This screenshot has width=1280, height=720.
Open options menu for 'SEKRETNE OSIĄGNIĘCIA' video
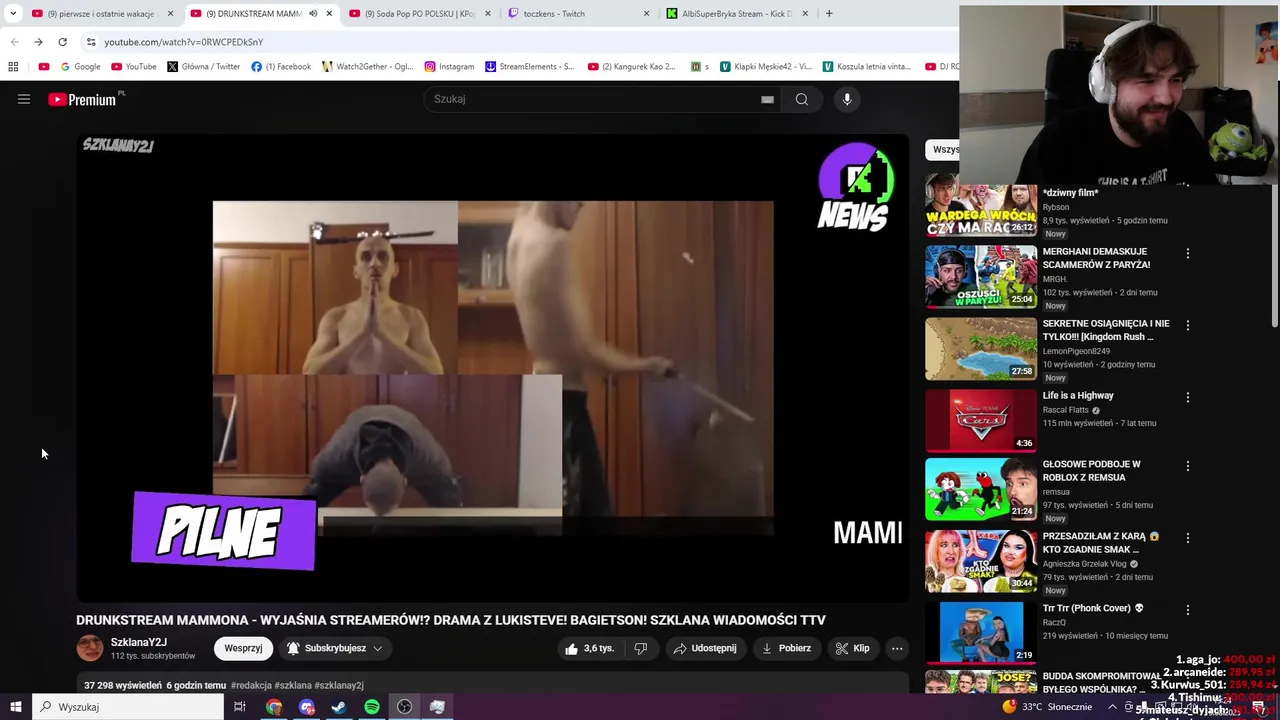coord(1188,325)
